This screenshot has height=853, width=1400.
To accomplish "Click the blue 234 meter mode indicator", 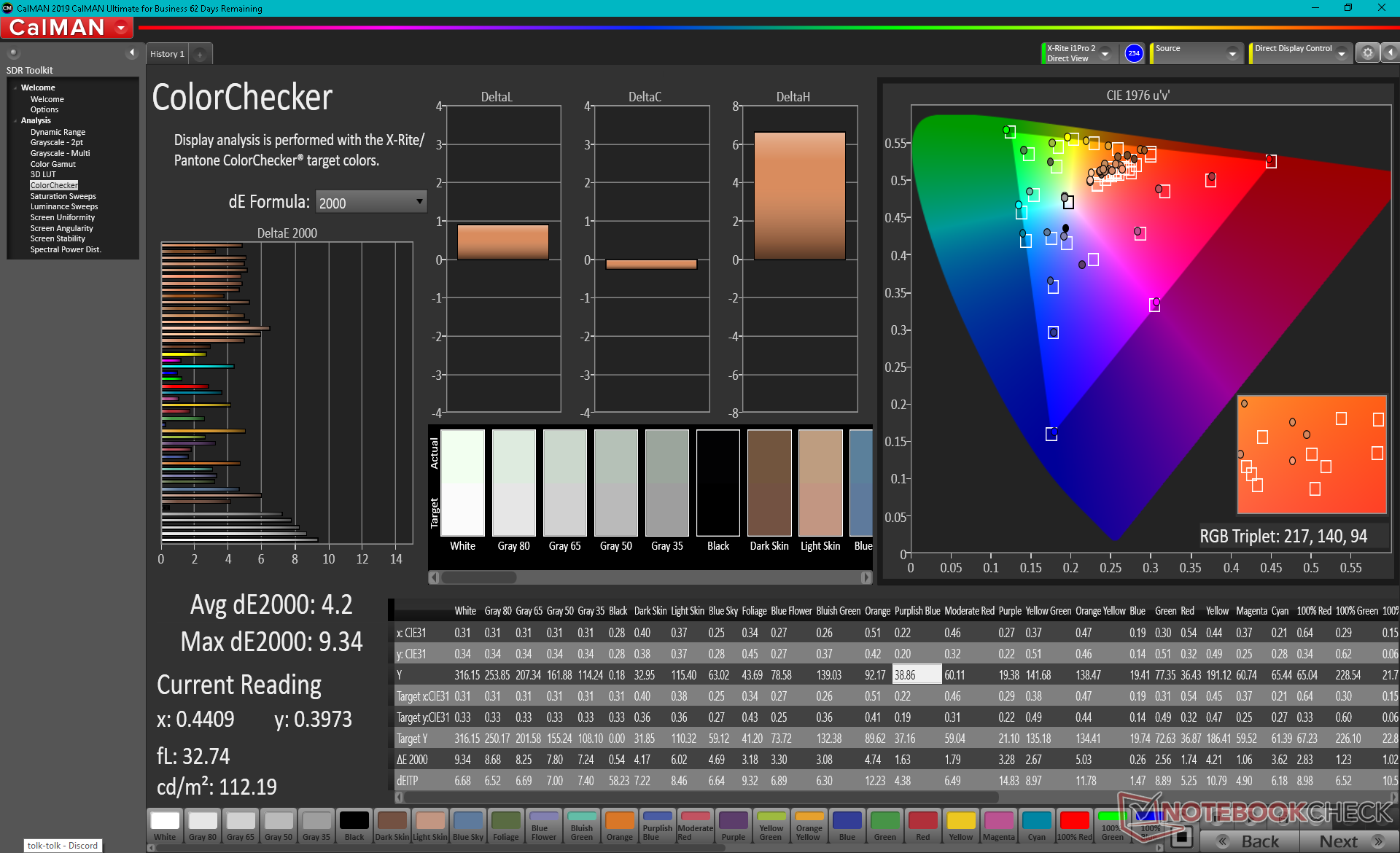I will point(1134,53).
